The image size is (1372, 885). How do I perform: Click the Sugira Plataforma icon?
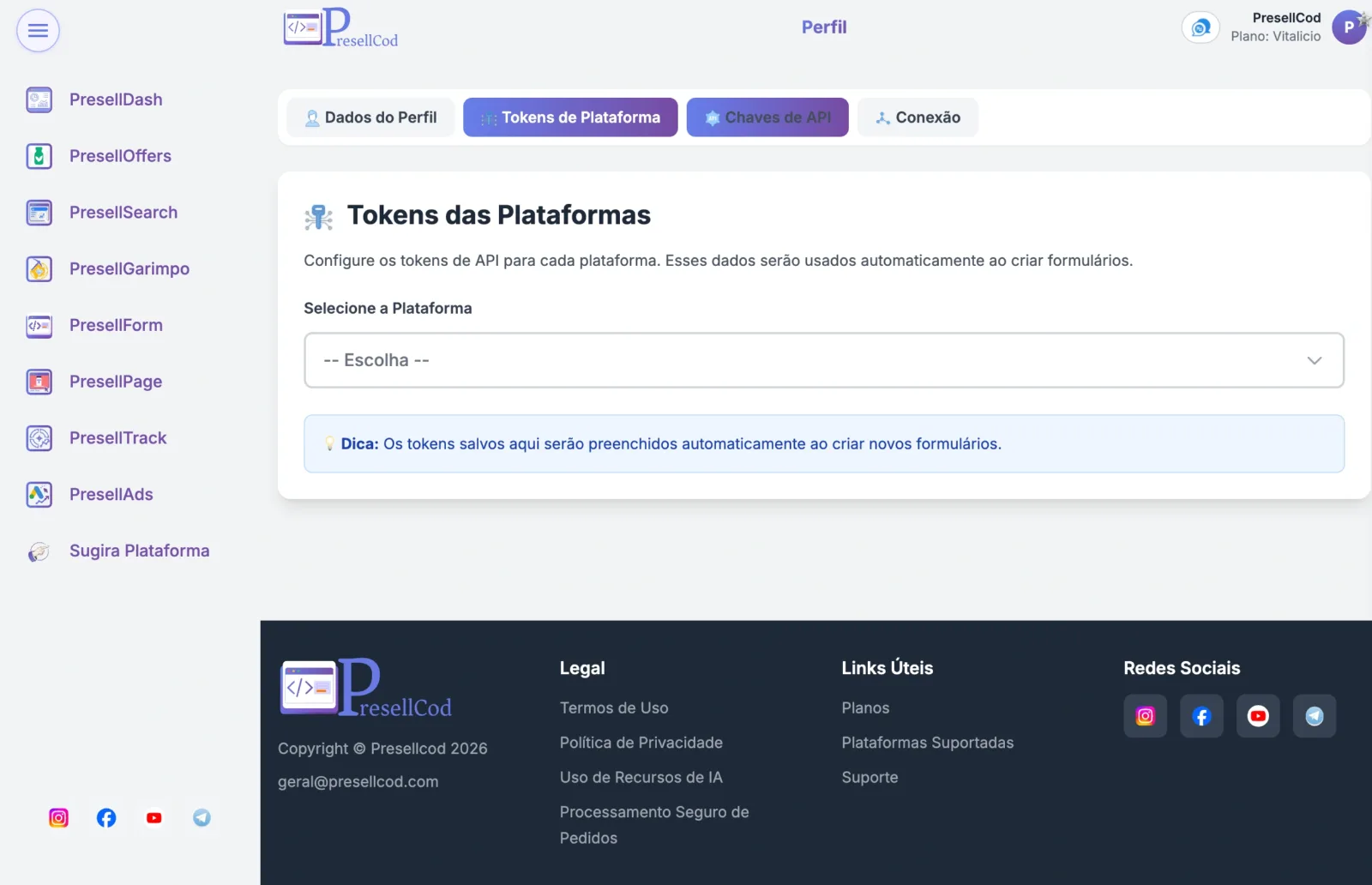tap(39, 551)
